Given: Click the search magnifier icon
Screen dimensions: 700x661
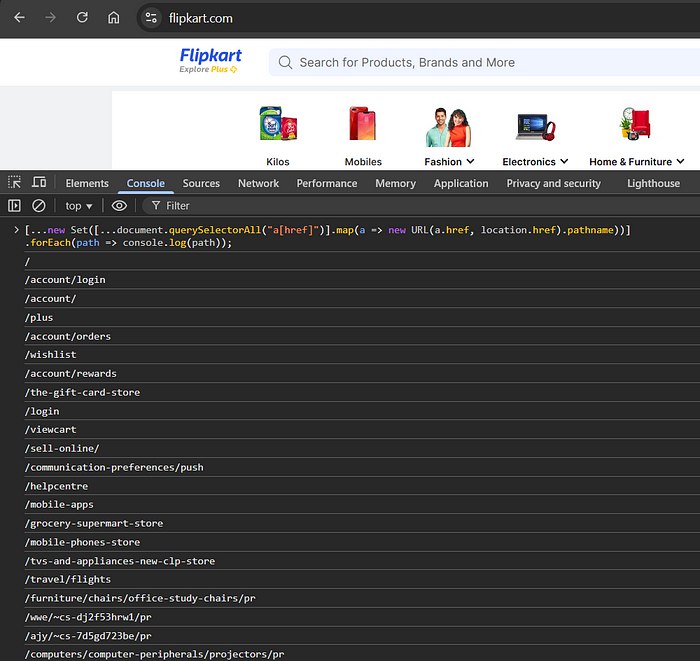Looking at the screenshot, I should (x=285, y=62).
